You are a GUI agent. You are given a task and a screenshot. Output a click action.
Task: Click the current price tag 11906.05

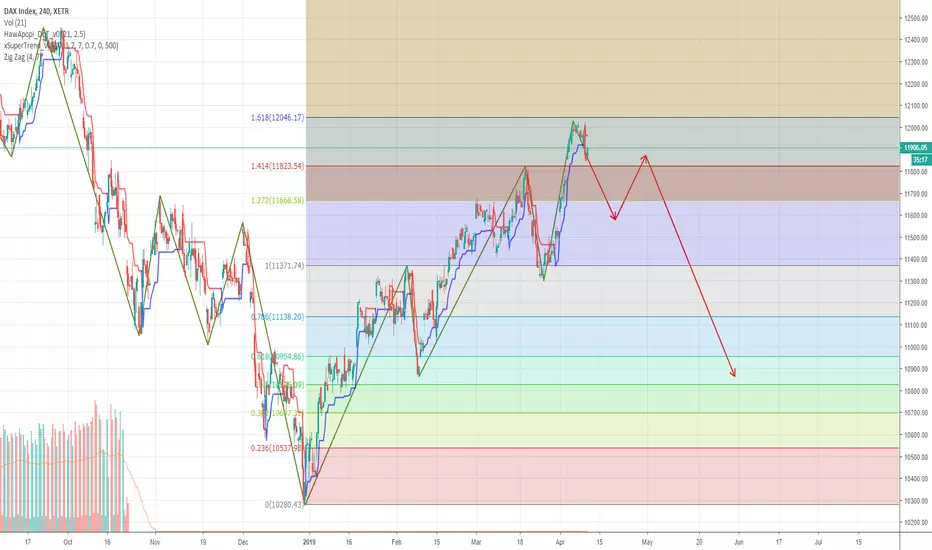click(915, 147)
